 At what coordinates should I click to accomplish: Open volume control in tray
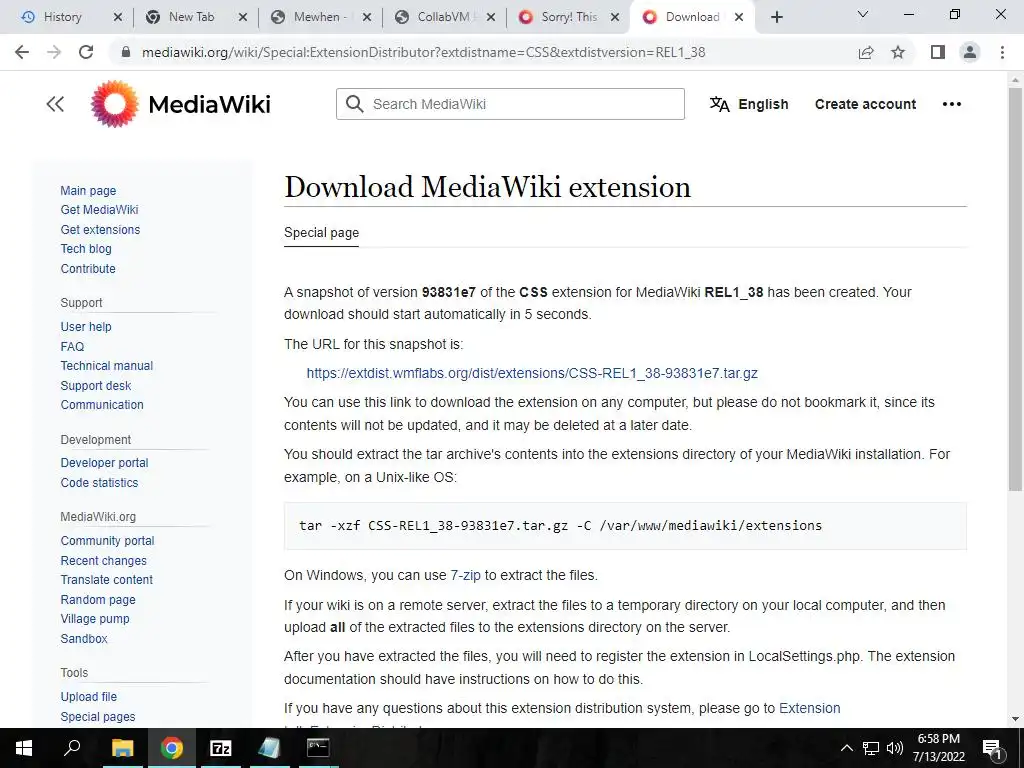point(895,748)
